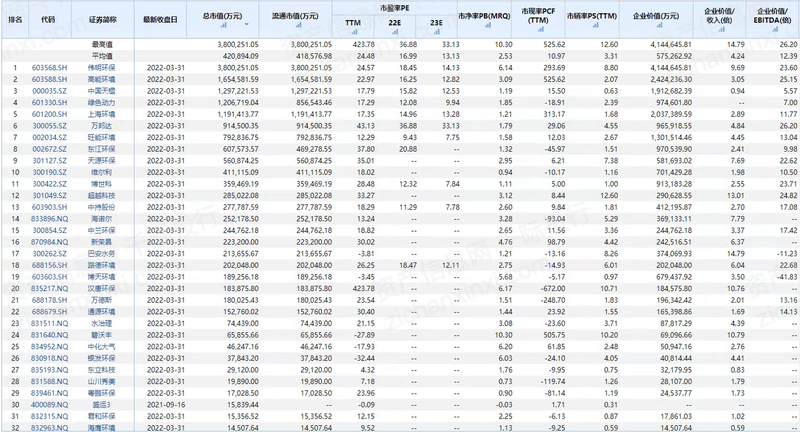Image resolution: width=800 pixels, height=432 pixels.
Task: Open stock code 300055.SZ
Action: coord(49,125)
